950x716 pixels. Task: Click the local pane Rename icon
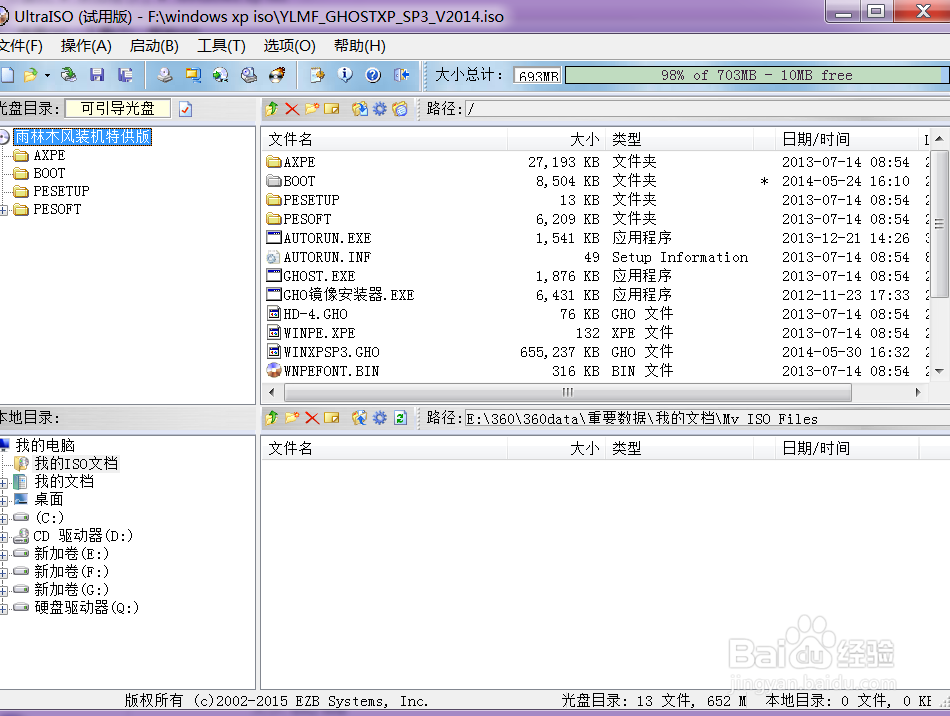click(332, 418)
